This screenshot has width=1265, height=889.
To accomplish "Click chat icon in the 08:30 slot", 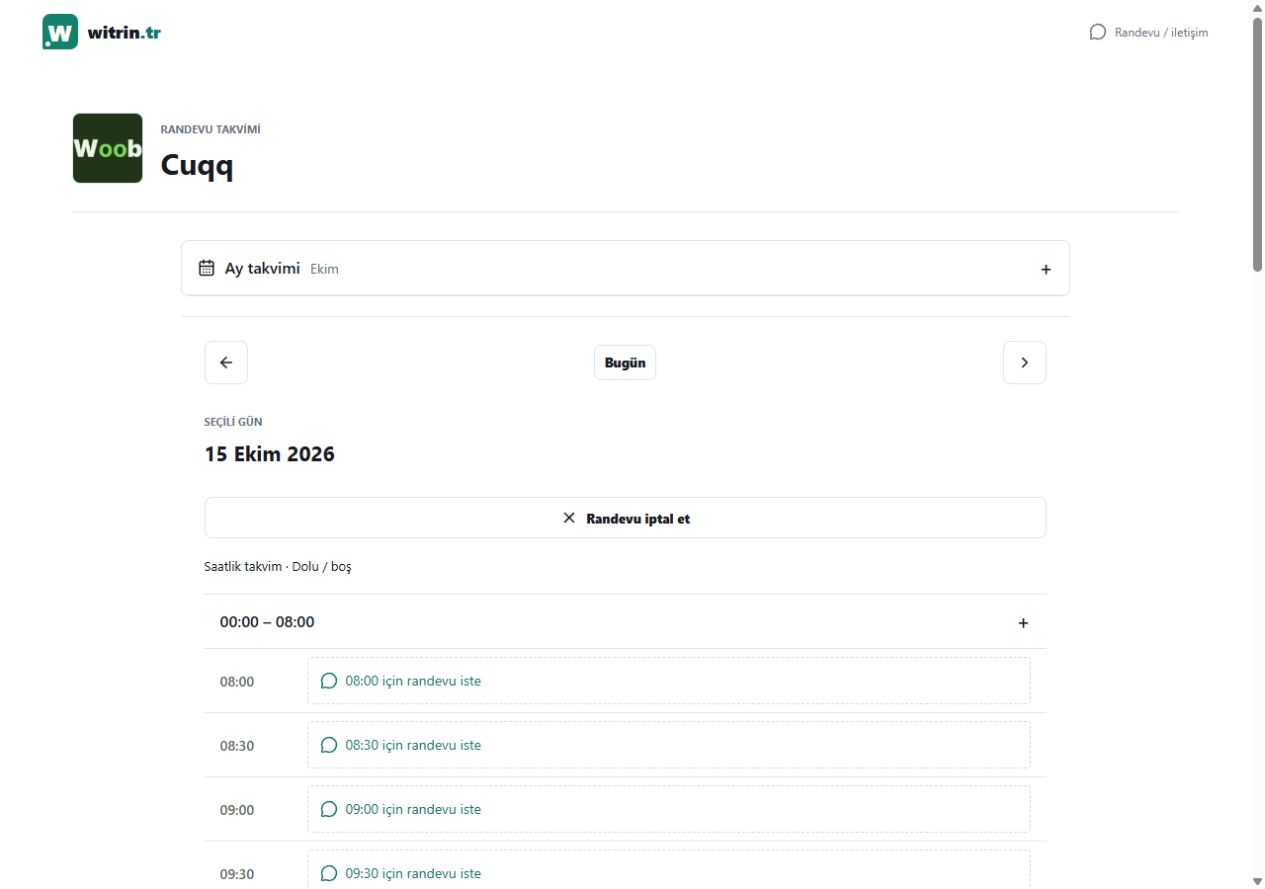I will click(329, 745).
